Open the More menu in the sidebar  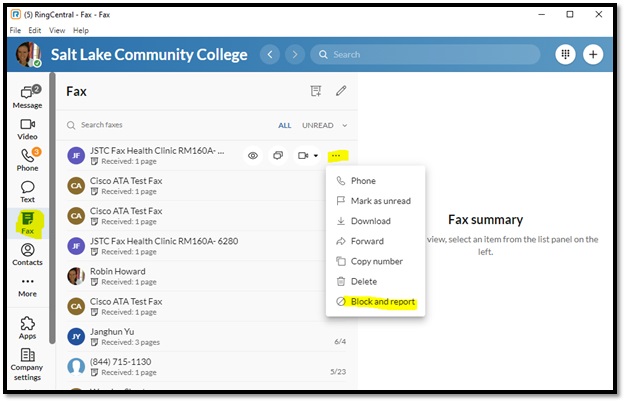(x=27, y=287)
